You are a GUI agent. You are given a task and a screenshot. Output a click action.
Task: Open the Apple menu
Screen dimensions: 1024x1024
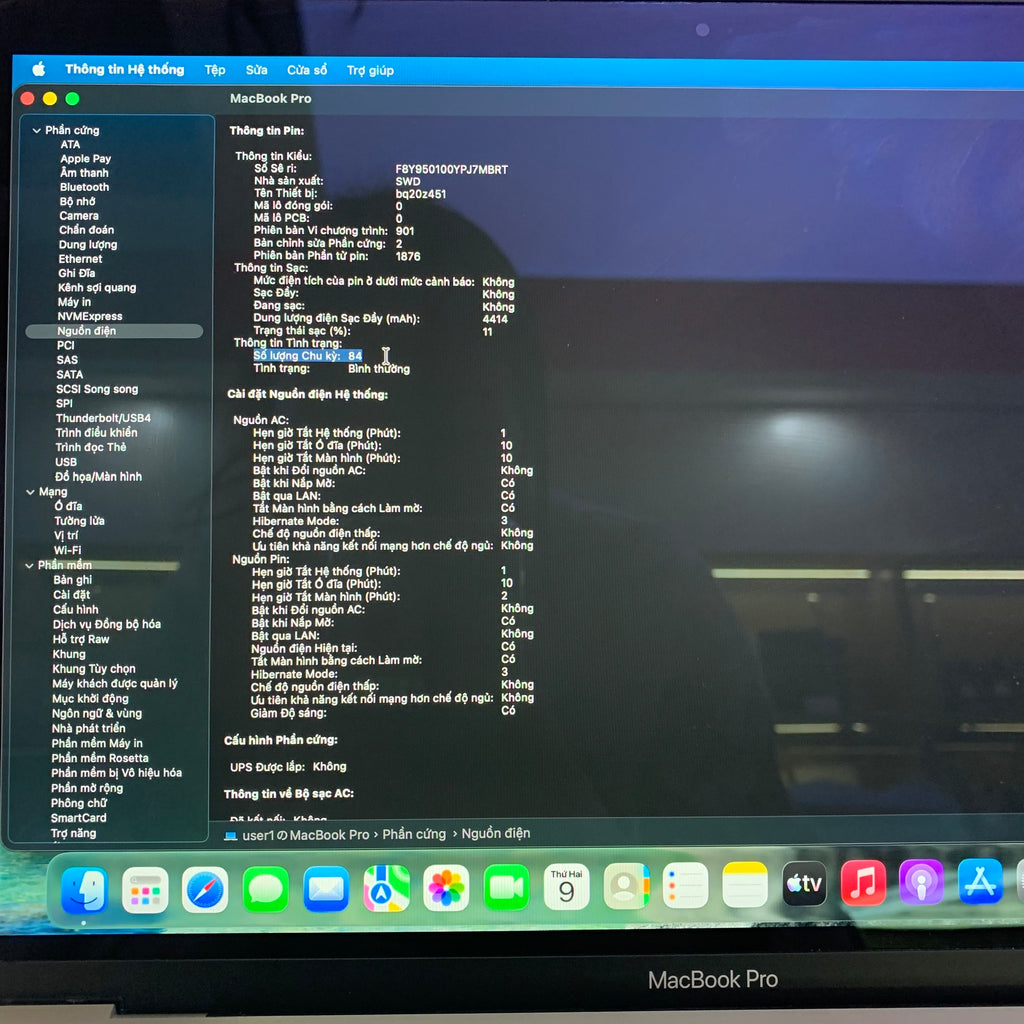coord(39,69)
